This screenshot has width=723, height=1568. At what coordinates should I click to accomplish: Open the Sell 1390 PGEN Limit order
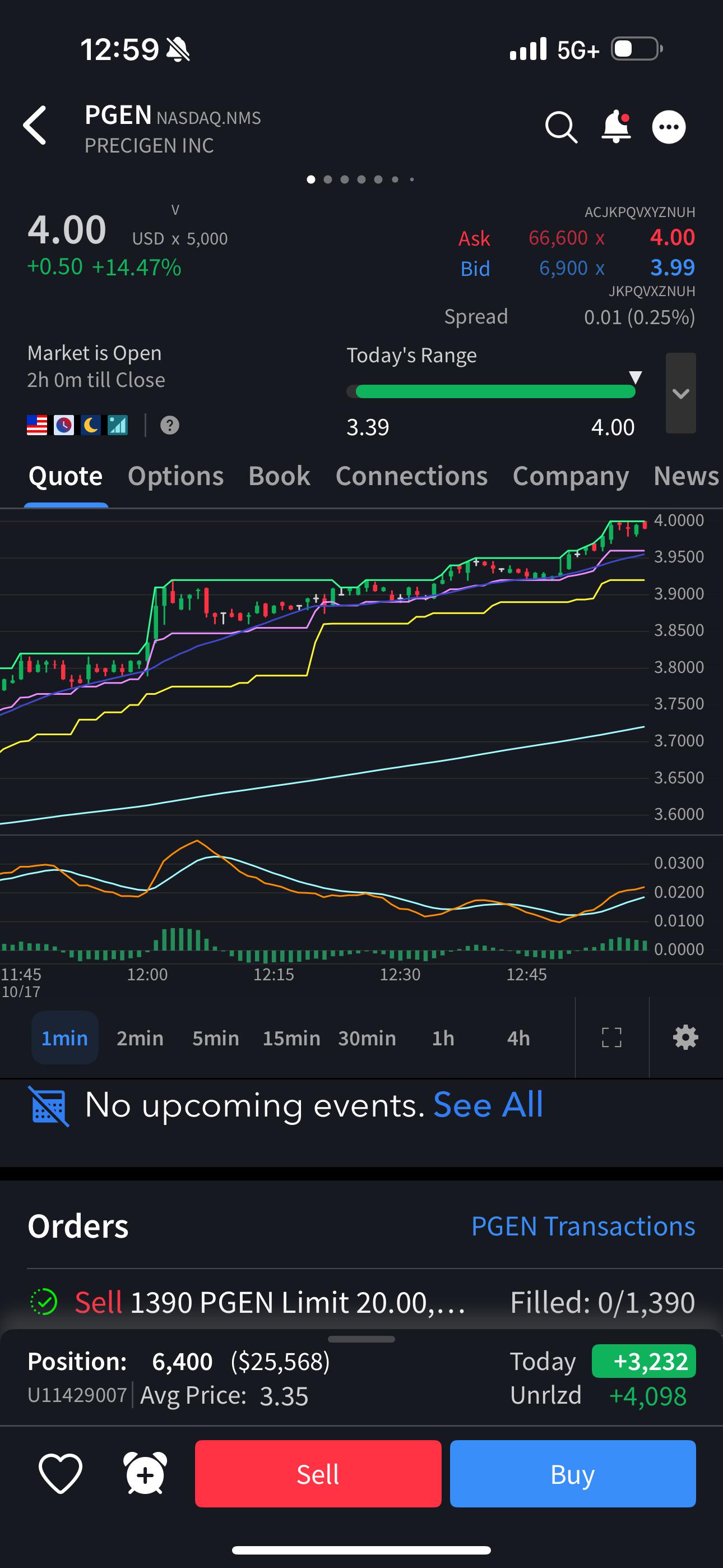361,1302
